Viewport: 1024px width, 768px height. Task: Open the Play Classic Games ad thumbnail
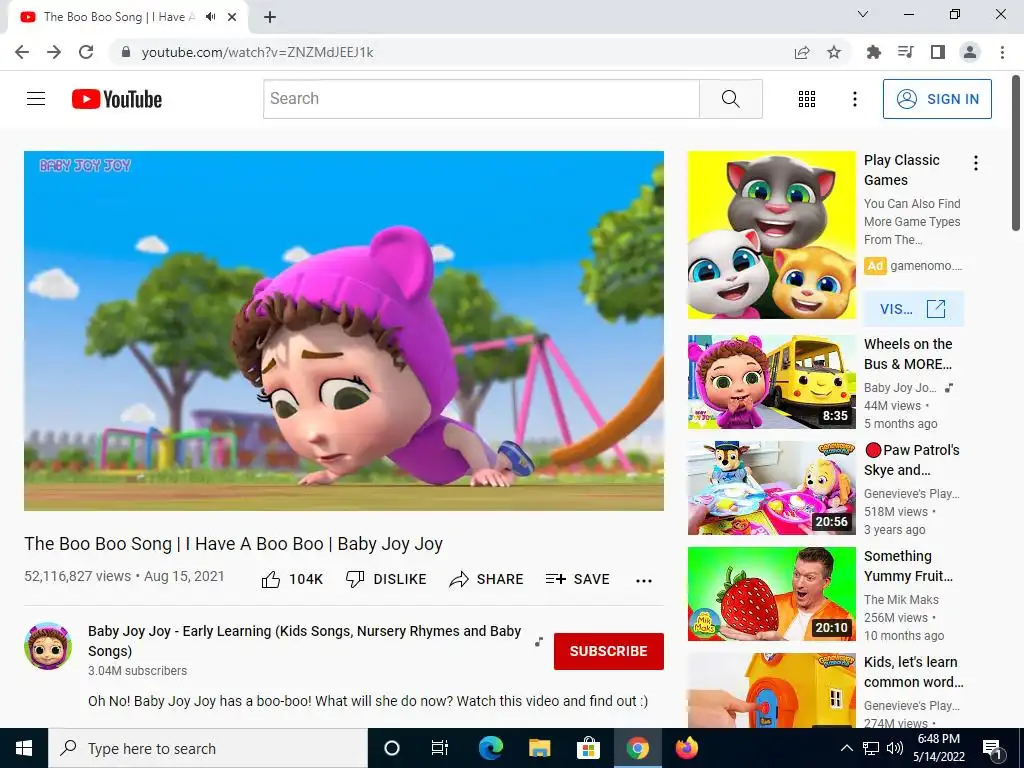[771, 235]
